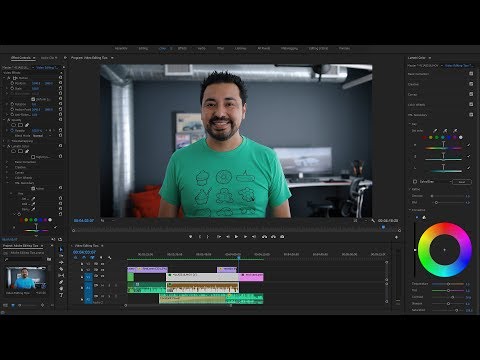Select the clip thumbnail in Project panel
The height and width of the screenshot is (360, 480).
tap(26, 278)
